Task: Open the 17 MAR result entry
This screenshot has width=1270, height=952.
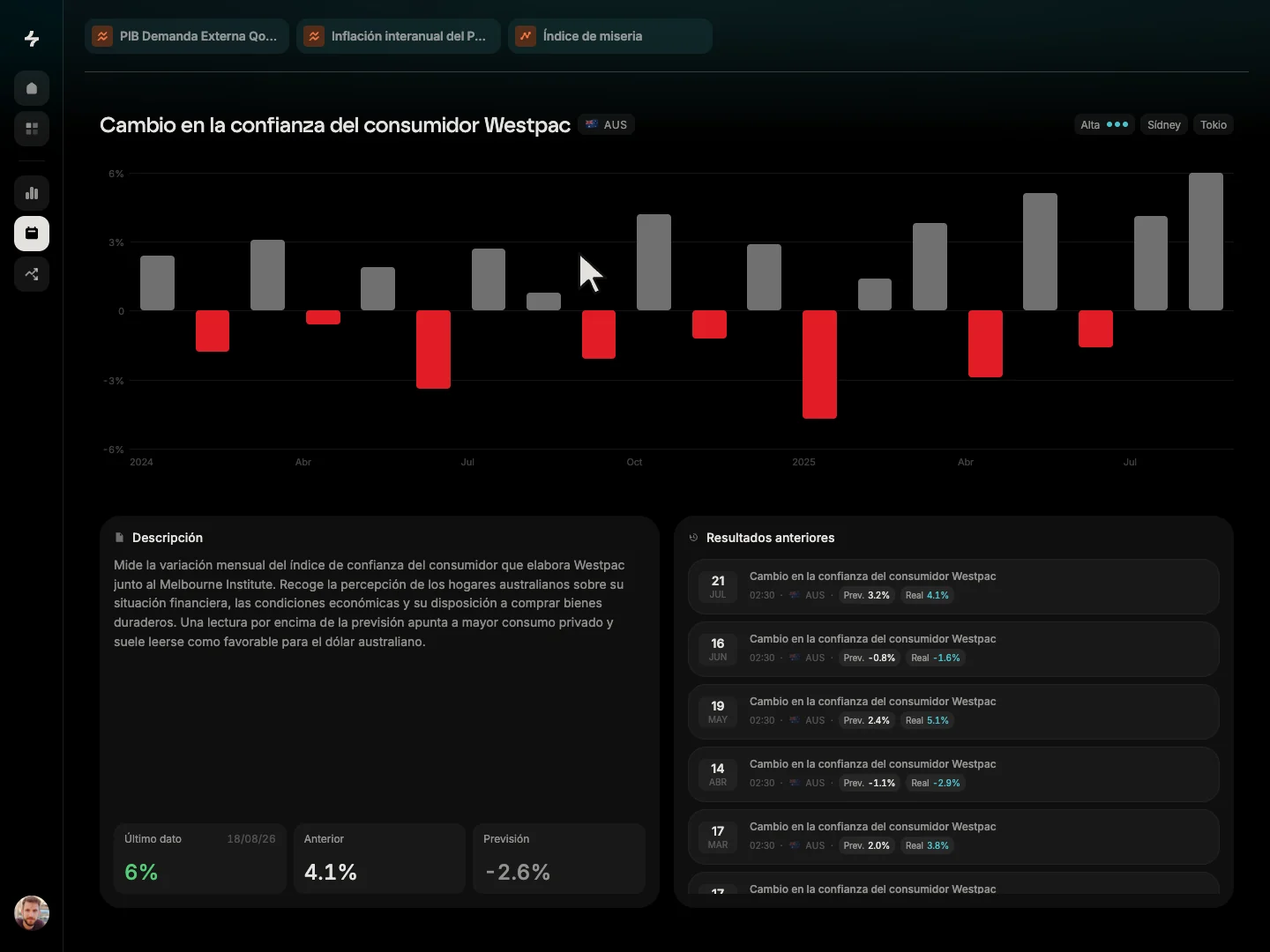Action: (x=953, y=837)
